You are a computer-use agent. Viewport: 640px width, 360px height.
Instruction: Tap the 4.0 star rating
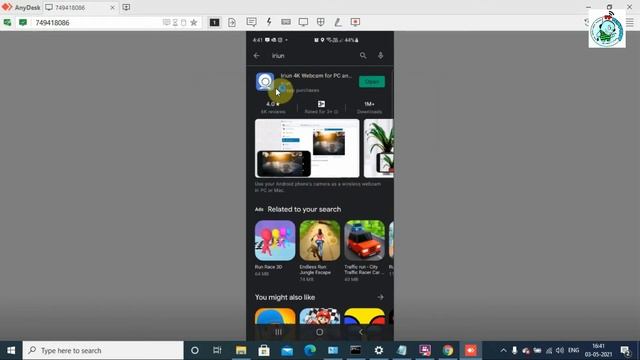click(273, 104)
